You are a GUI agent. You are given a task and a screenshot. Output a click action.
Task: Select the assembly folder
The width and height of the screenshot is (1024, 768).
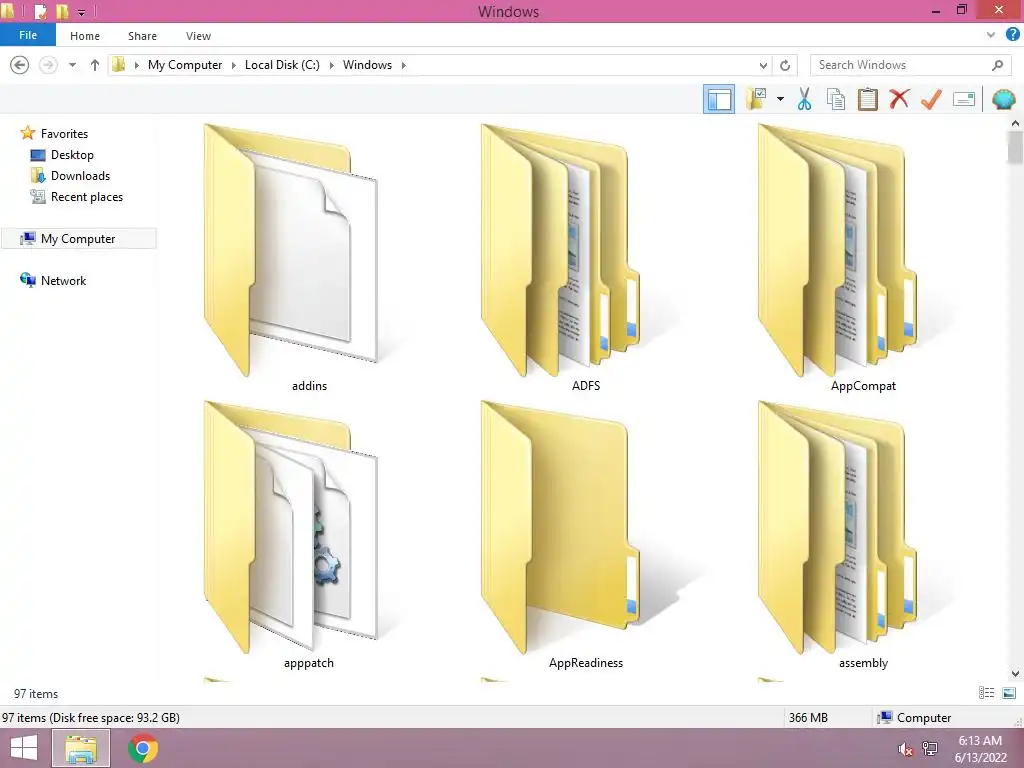point(863,534)
